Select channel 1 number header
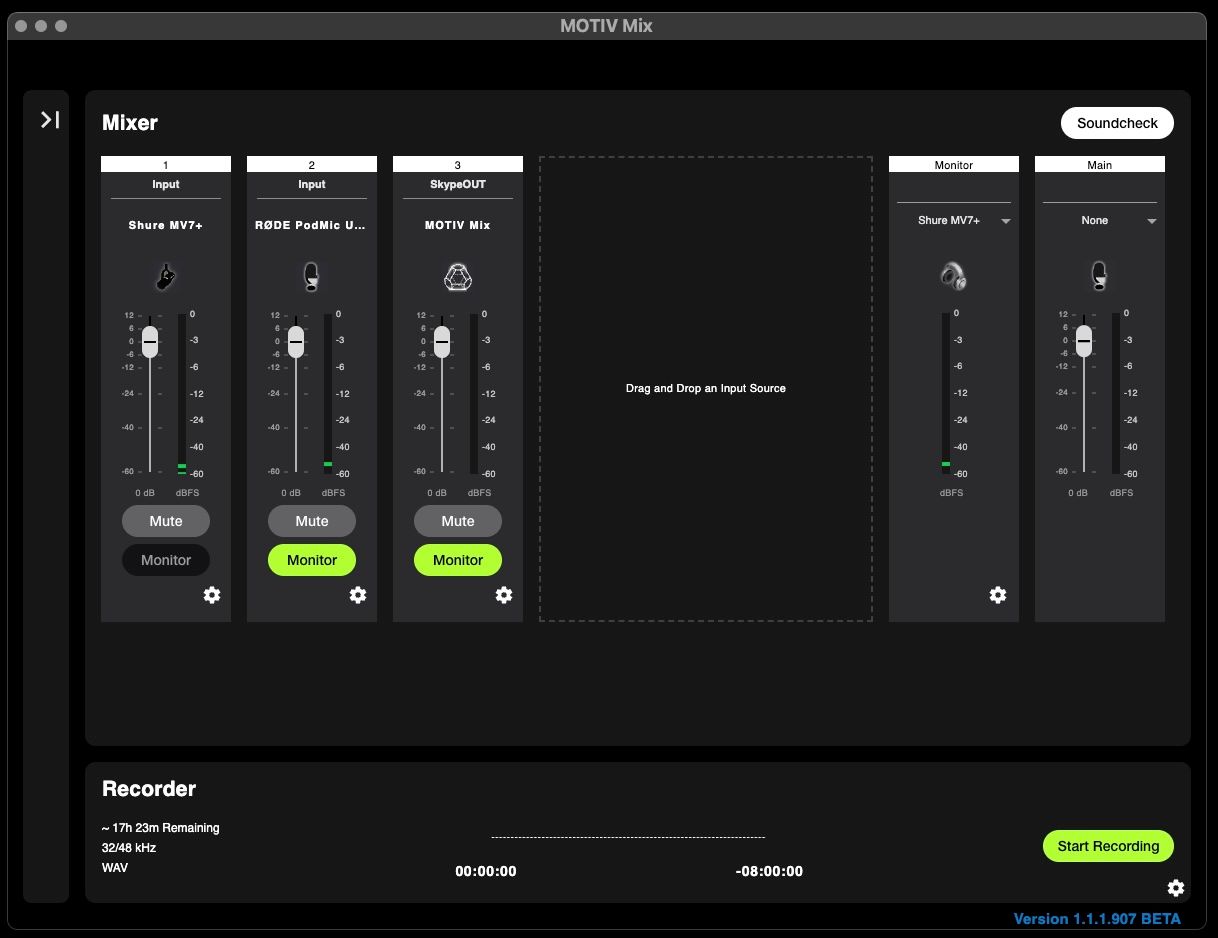The width and height of the screenshot is (1218, 938). tap(166, 164)
